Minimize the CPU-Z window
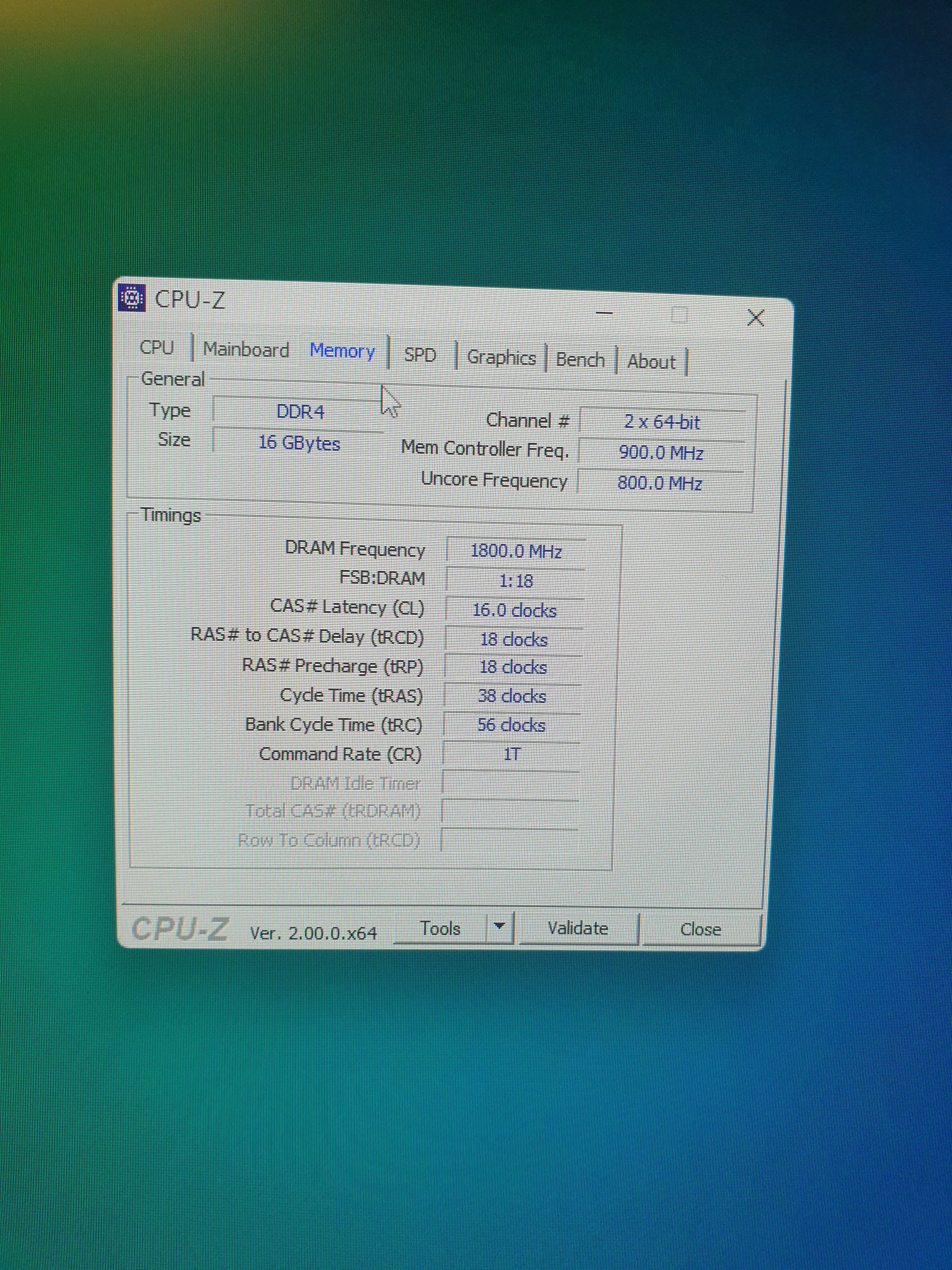 point(604,313)
